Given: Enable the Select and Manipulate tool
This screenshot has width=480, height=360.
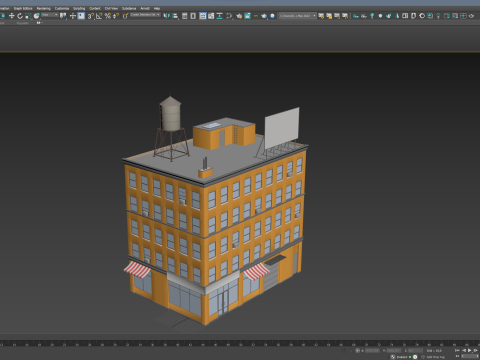Looking at the screenshot, I should coord(73,16).
